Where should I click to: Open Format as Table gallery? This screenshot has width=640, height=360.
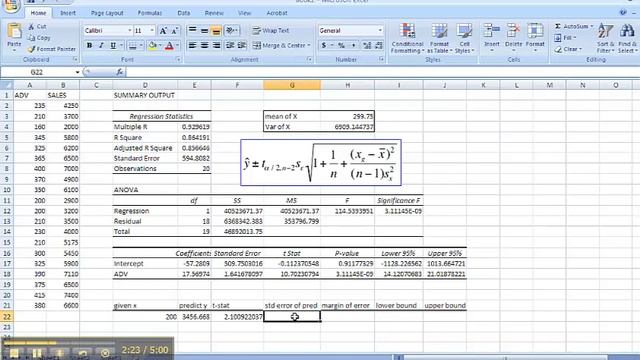(439, 39)
